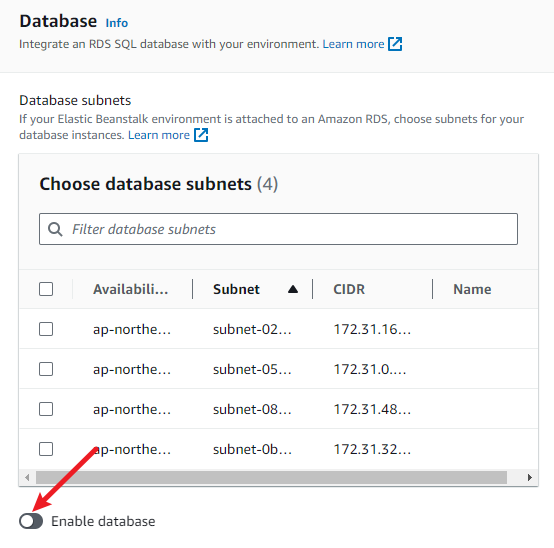The height and width of the screenshot is (548, 554).
Task: Click the 172.31.32... CIDR cell
Action: coord(372,449)
